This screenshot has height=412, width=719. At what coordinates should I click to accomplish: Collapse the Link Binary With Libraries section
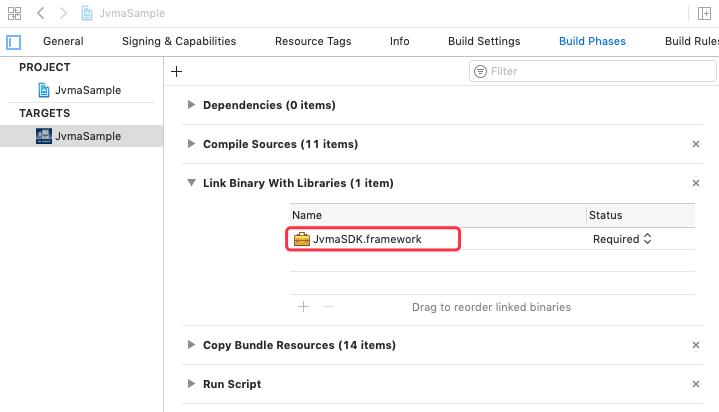192,183
